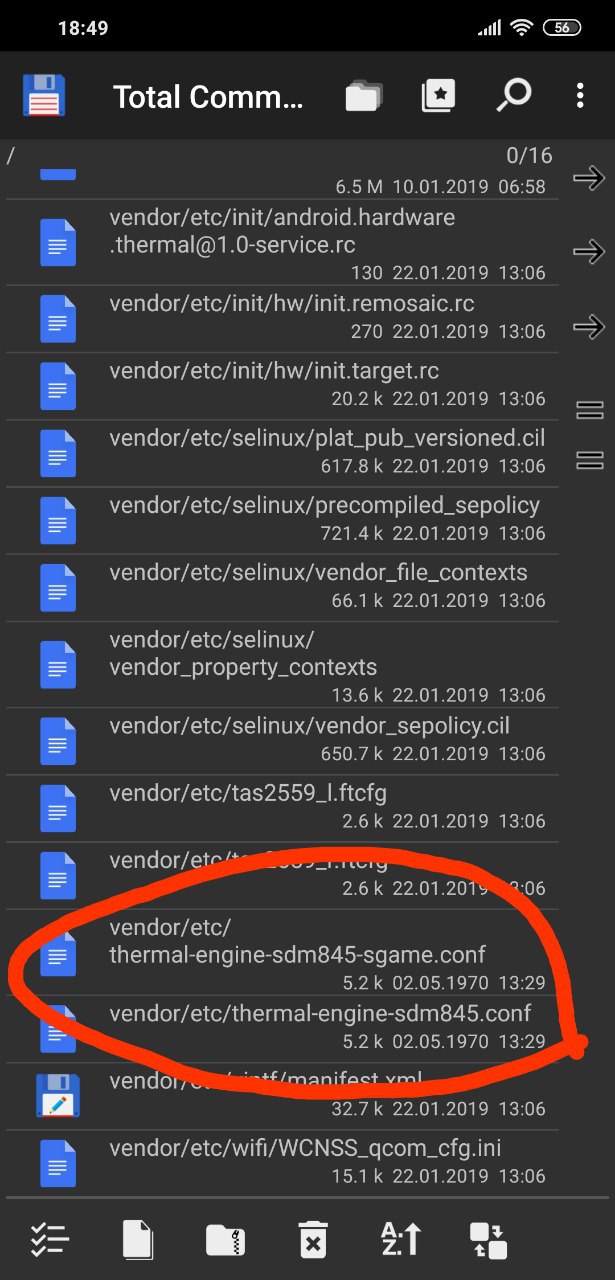615x1280 pixels.
Task: Tap the delete trash icon
Action: tap(312, 1240)
